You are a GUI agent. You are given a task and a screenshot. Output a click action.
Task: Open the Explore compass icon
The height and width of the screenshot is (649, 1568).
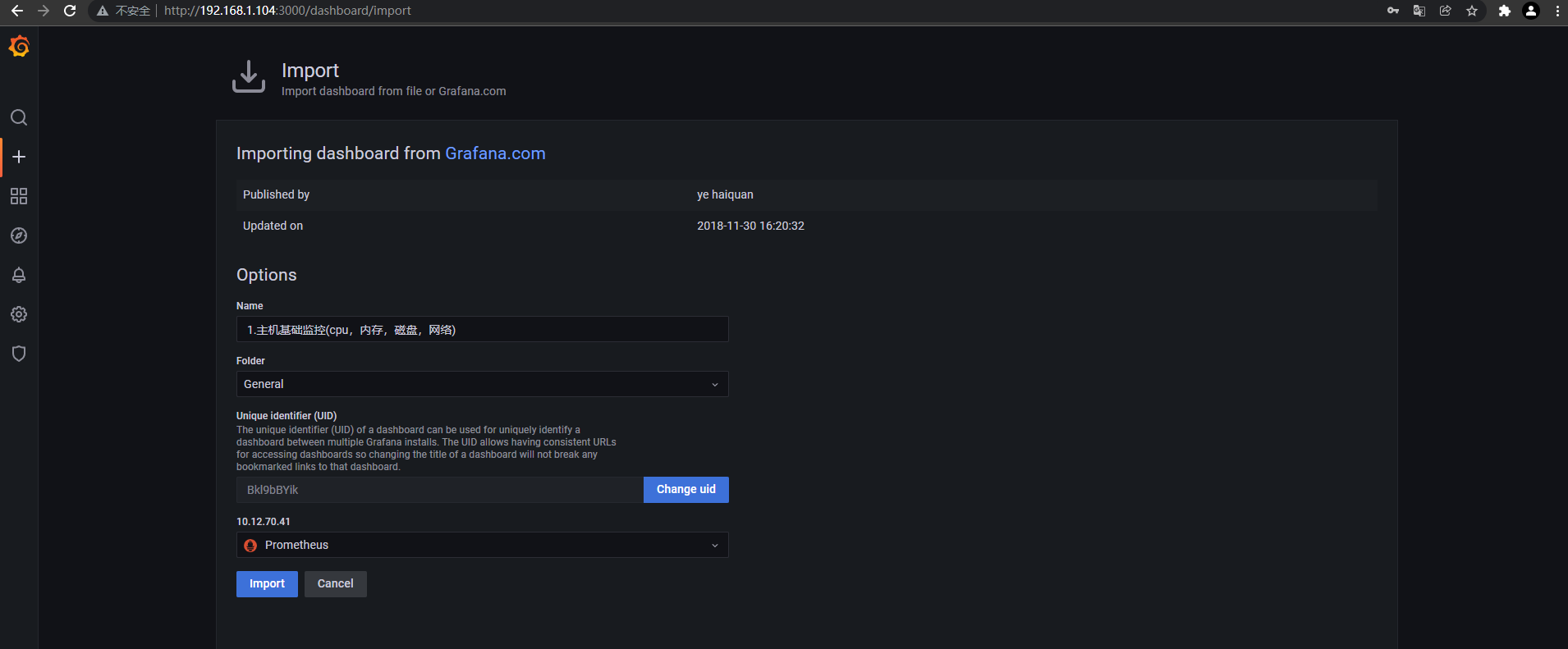coord(19,235)
